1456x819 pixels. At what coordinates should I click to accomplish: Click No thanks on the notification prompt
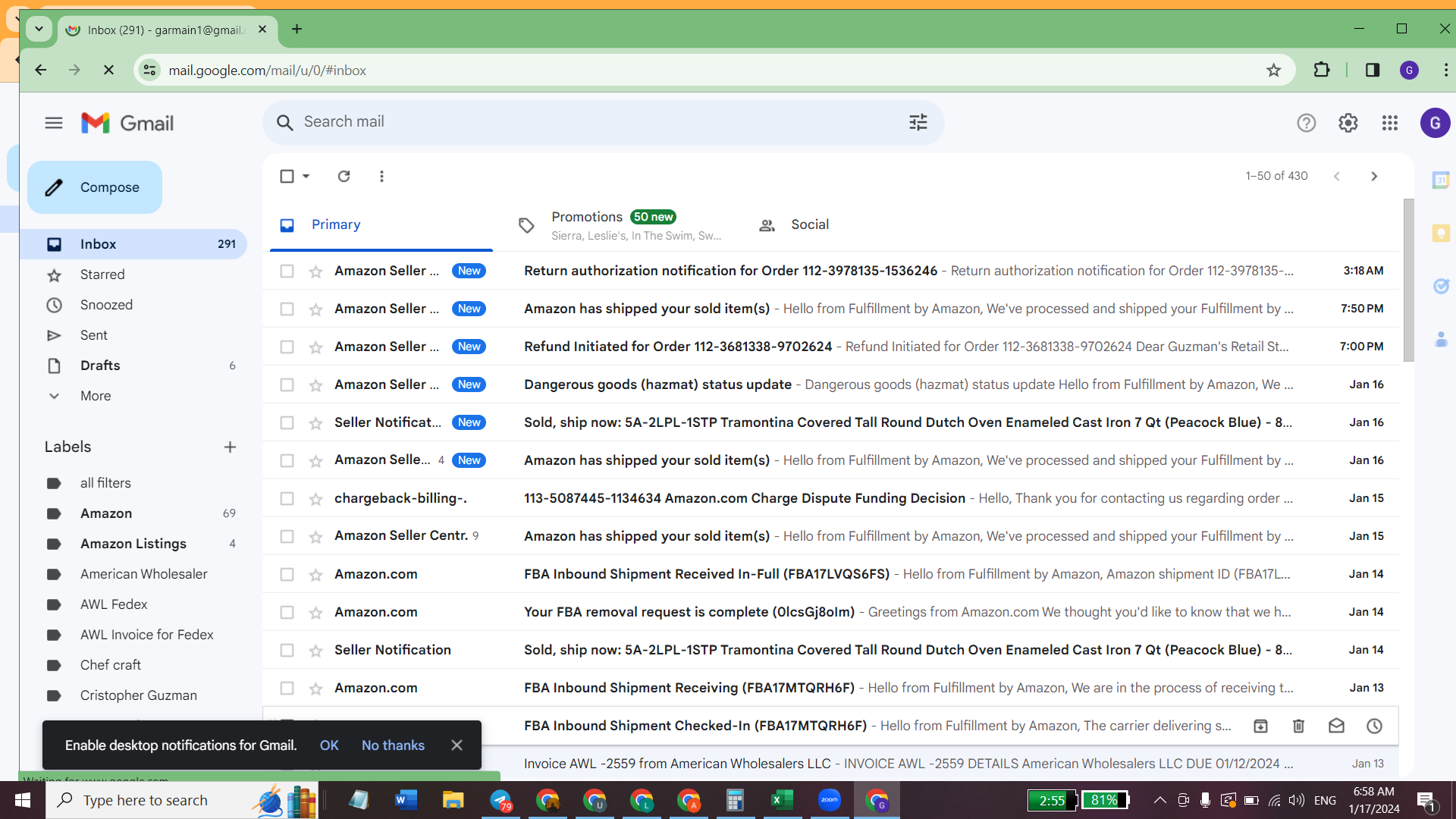click(x=393, y=745)
